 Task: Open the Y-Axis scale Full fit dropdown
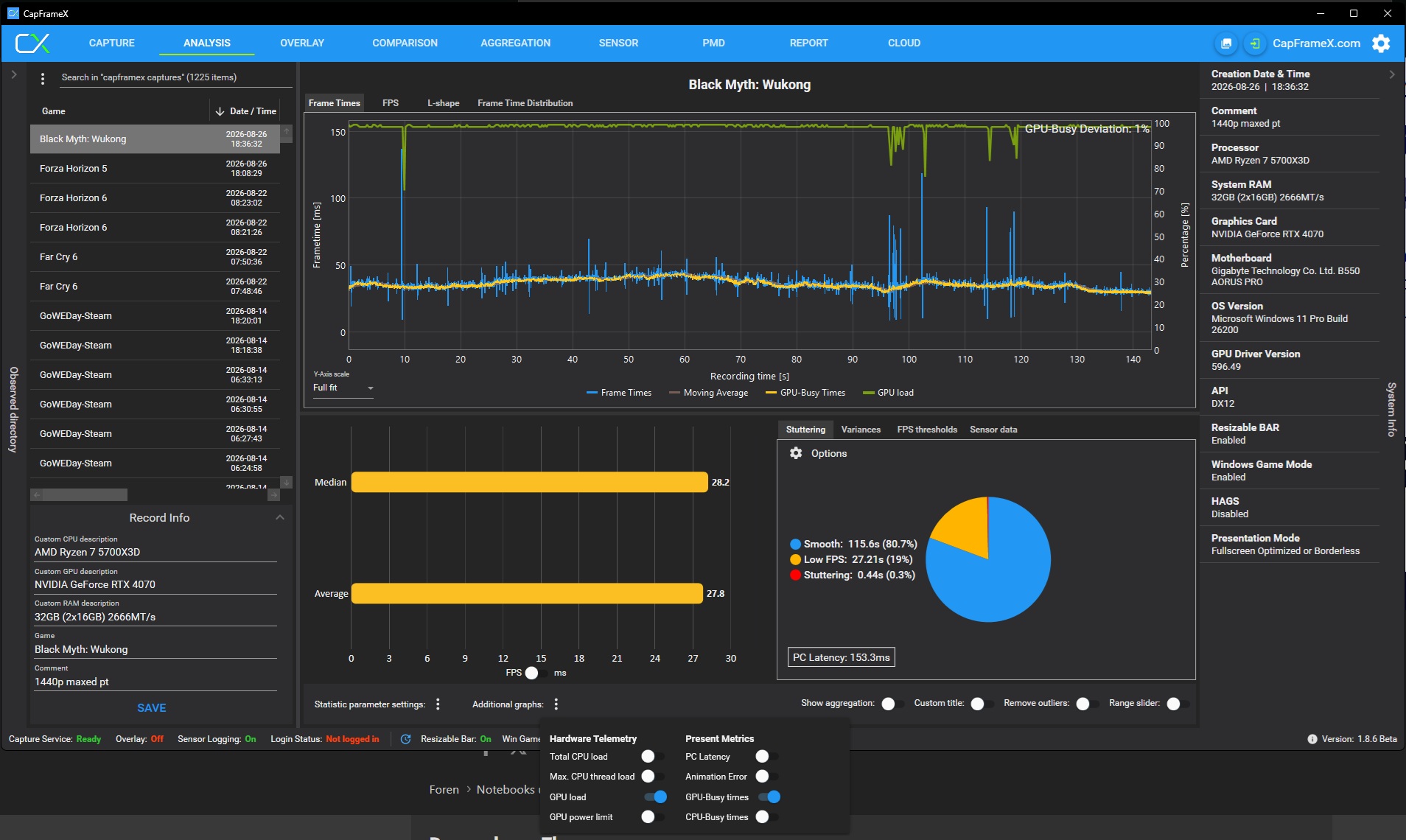pyautogui.click(x=343, y=388)
